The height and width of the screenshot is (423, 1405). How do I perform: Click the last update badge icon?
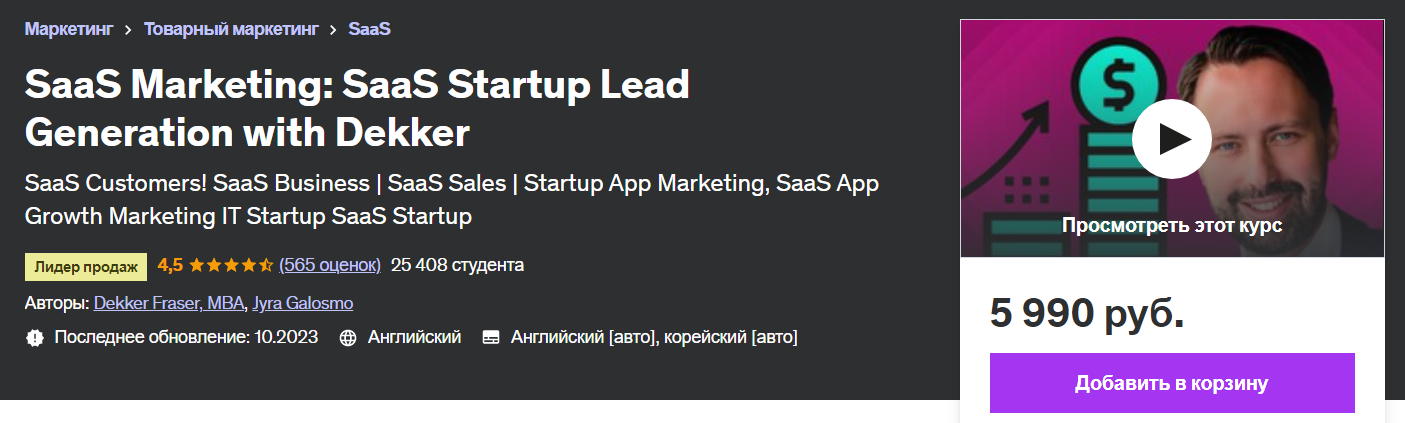[x=35, y=338]
